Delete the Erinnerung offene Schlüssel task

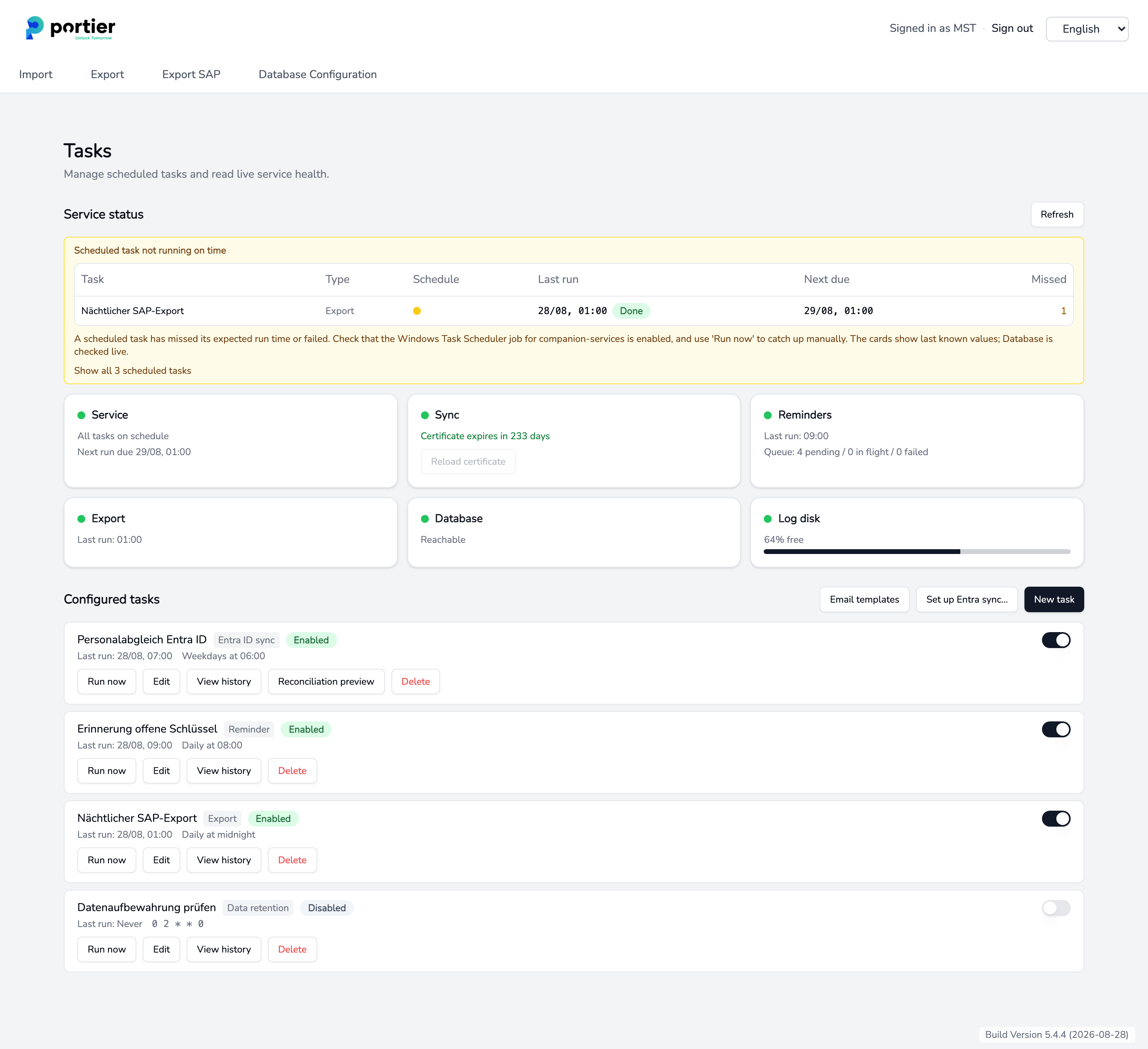click(x=292, y=771)
